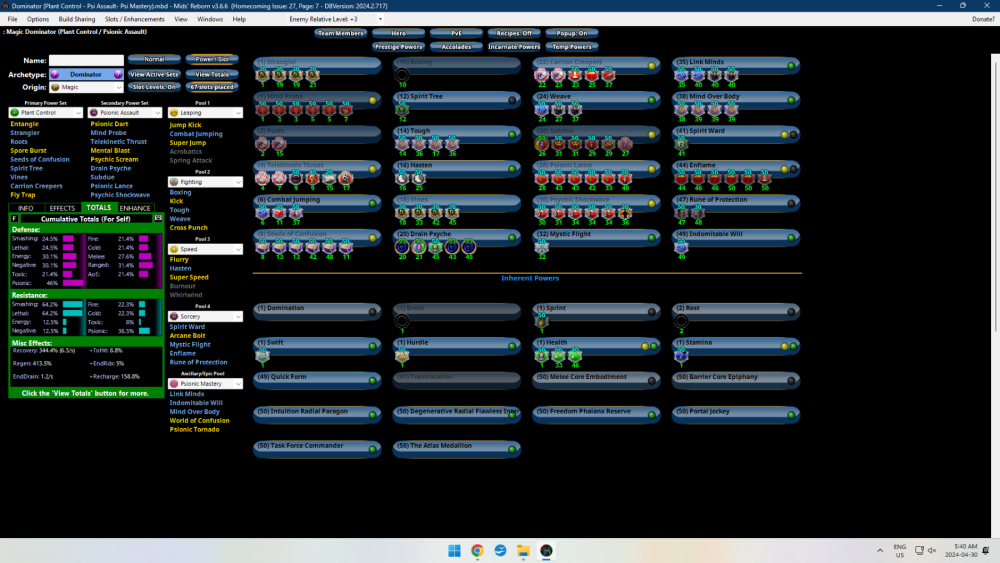Open the Windows menu
Viewport: 1000px width, 563px height.
tap(210, 19)
